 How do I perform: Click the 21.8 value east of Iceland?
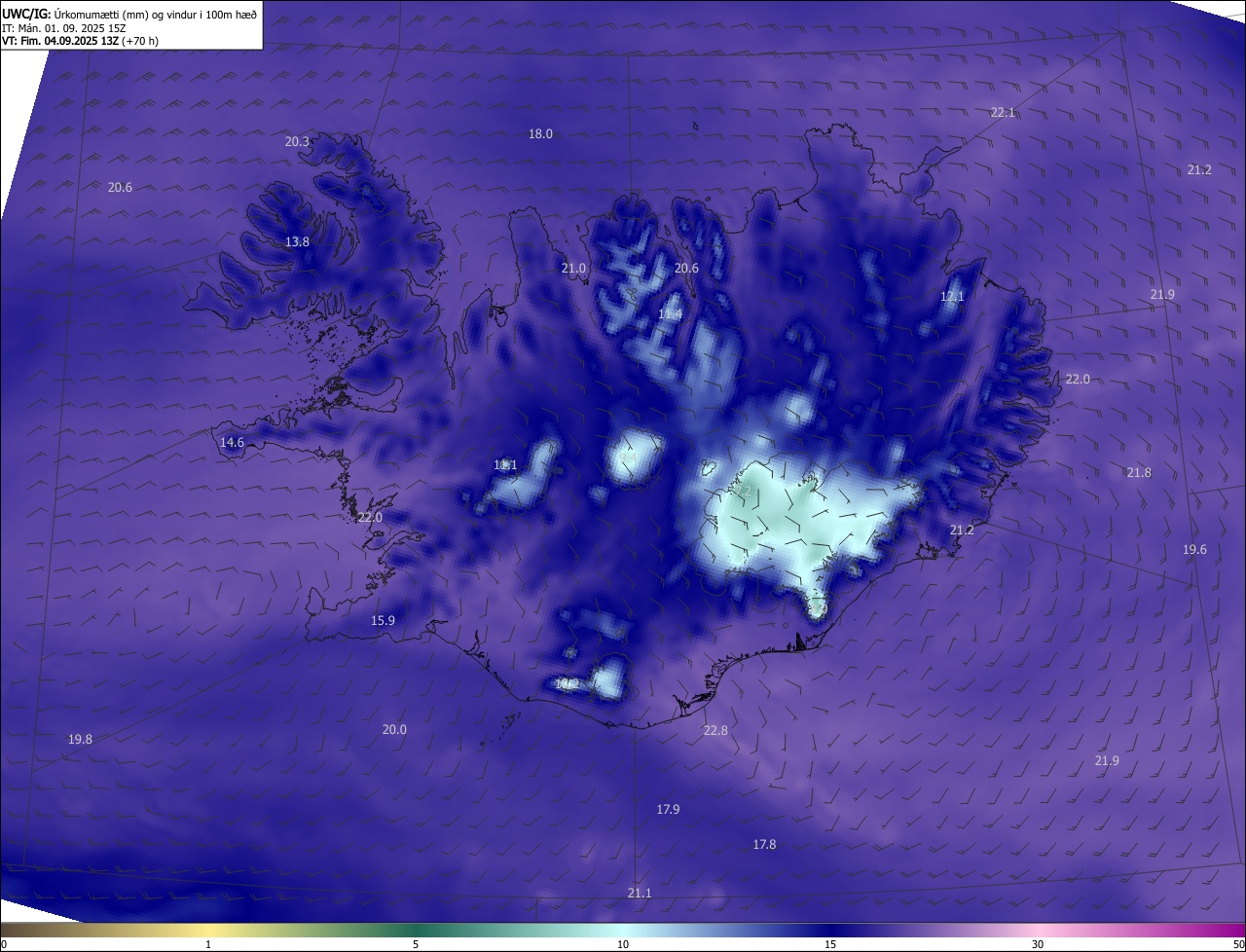(x=1139, y=473)
